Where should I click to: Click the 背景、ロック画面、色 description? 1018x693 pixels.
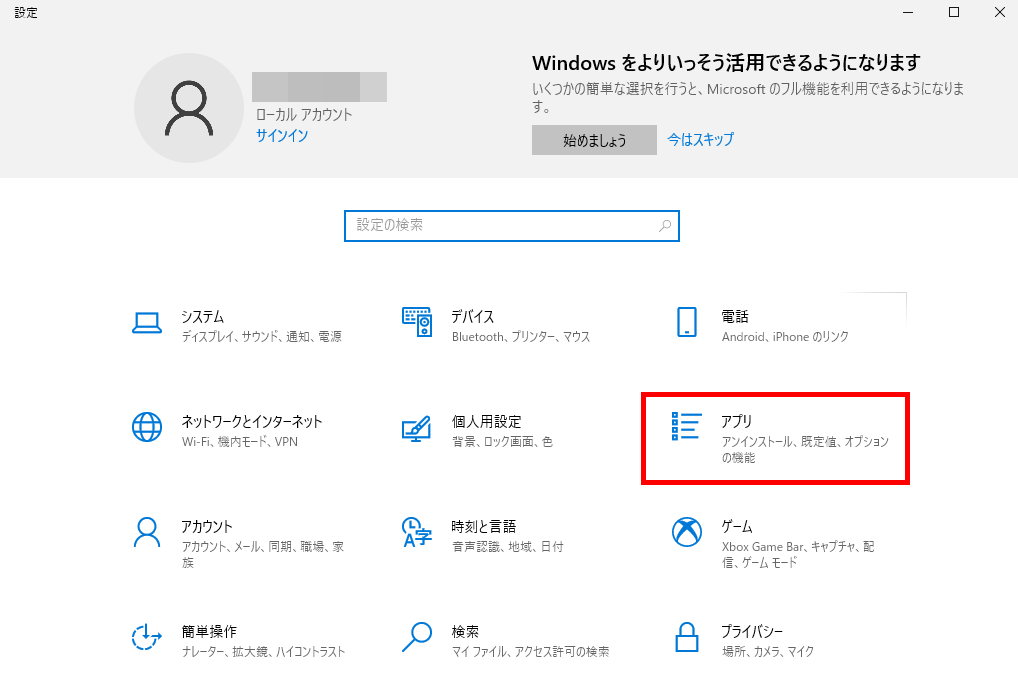(503, 442)
